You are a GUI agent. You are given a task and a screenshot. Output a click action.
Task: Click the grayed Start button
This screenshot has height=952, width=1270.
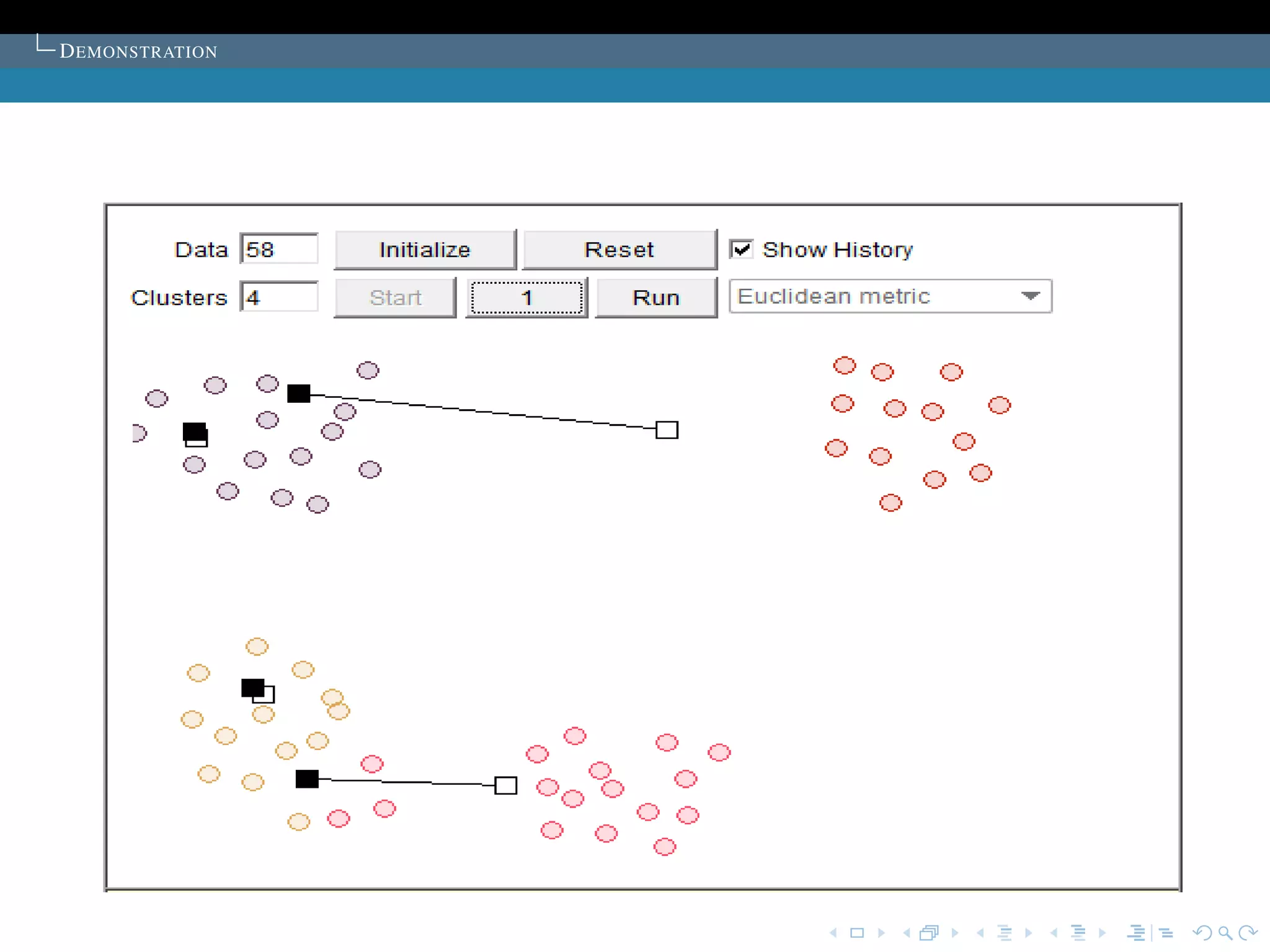point(395,298)
